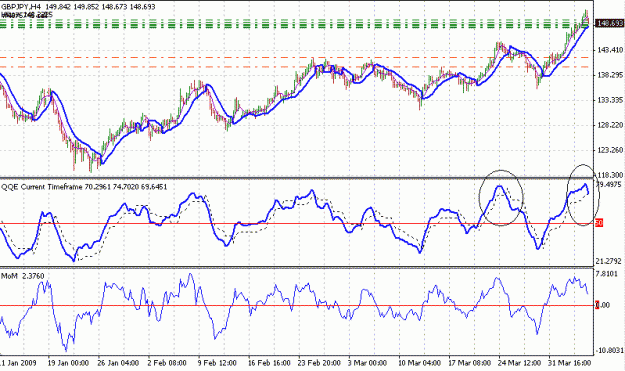
Task: Select the 23 Feb 20:00 date label
Action: (319, 363)
